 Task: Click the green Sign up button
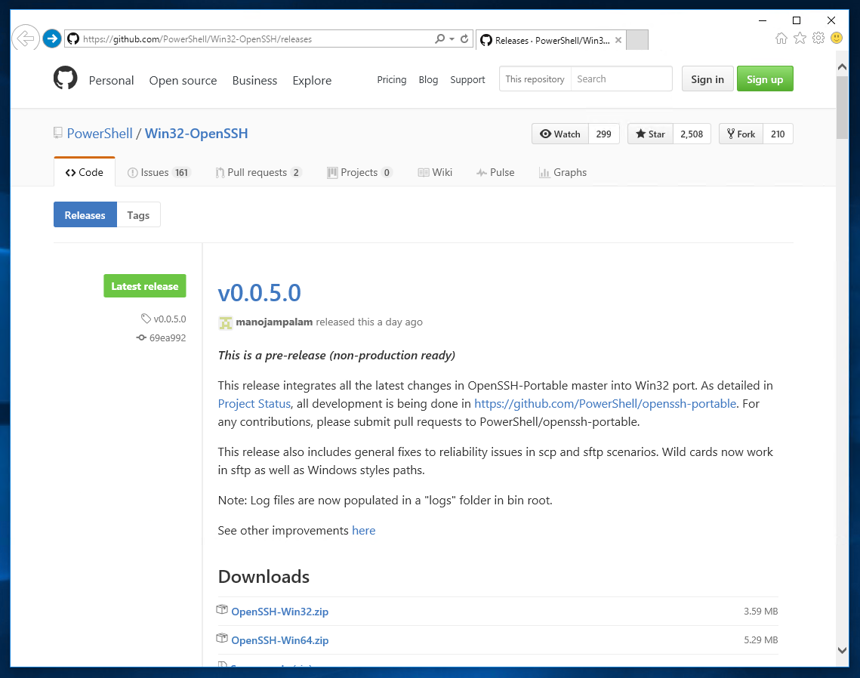765,79
